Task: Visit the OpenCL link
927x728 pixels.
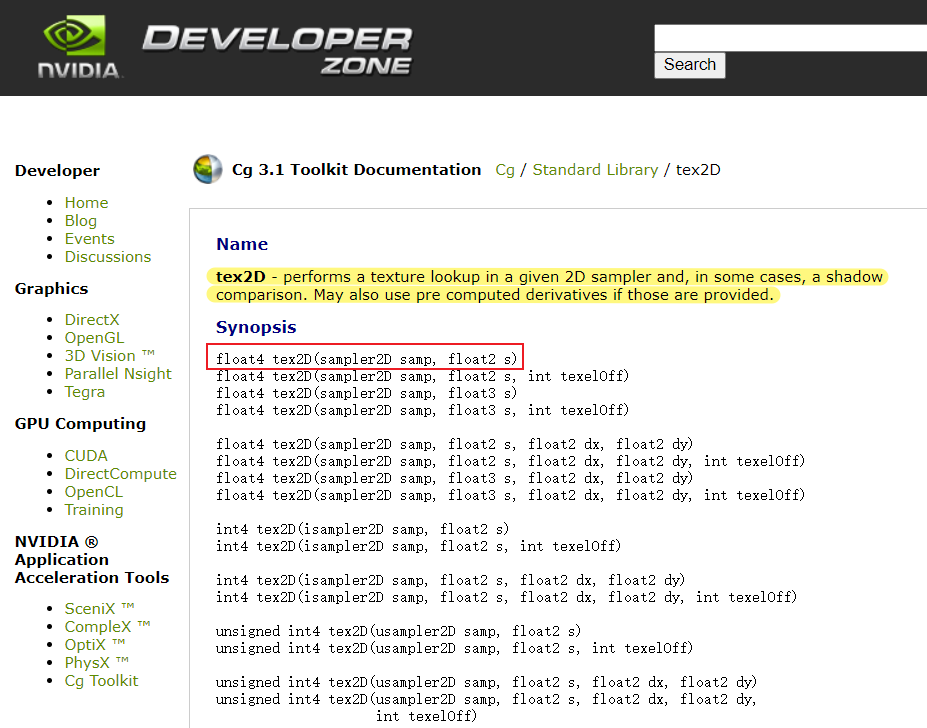Action: [93, 491]
